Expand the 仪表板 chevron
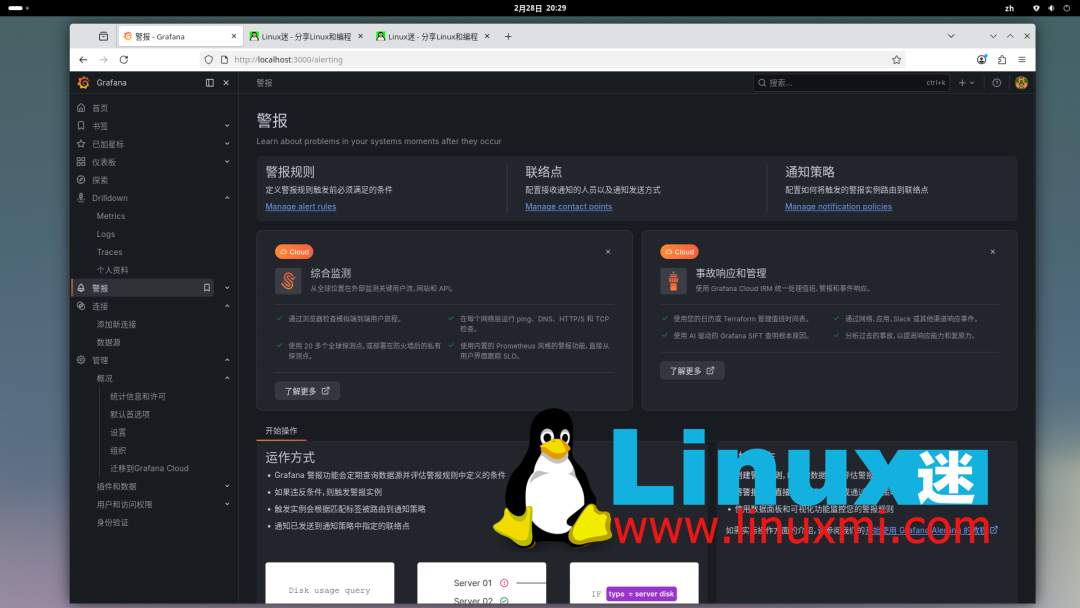 (227, 161)
